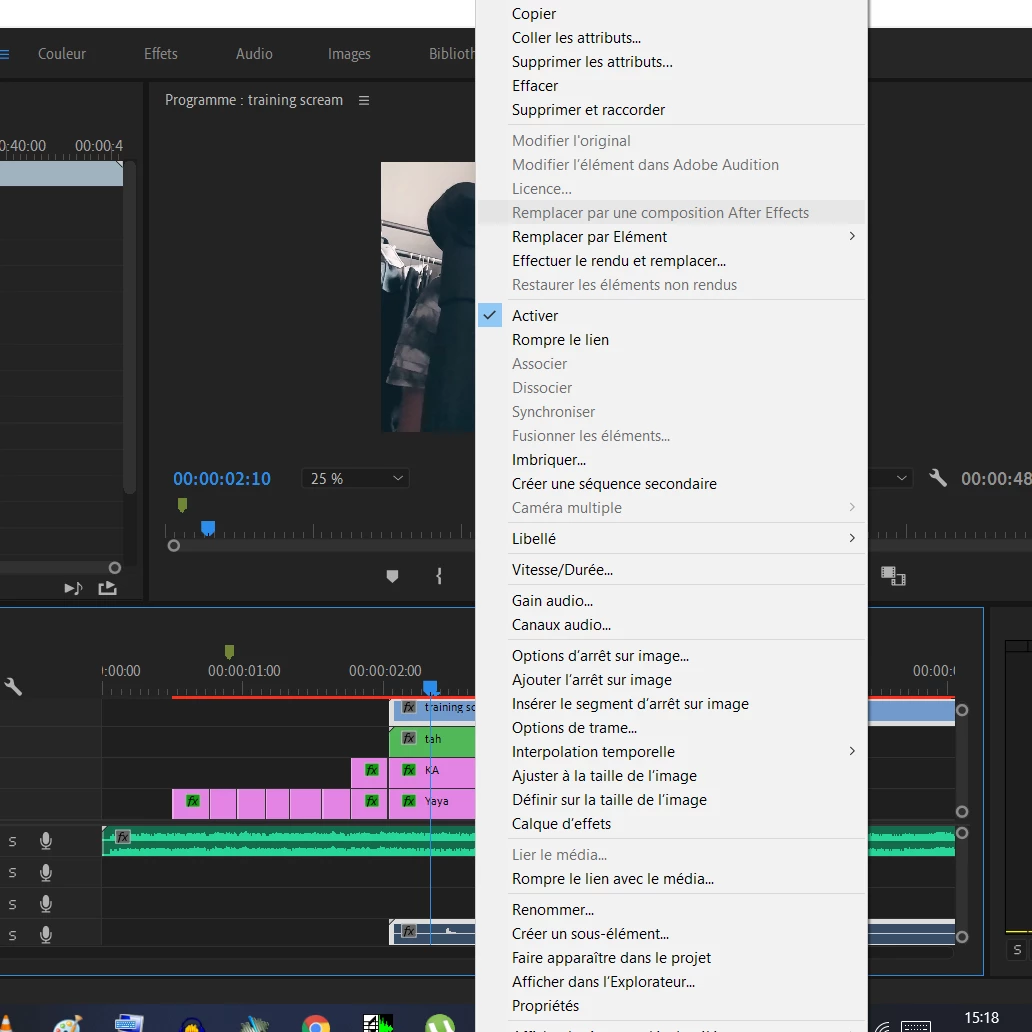Open uTorrent from the taskbar
Screen dimensions: 1032x1032
coord(440,1023)
